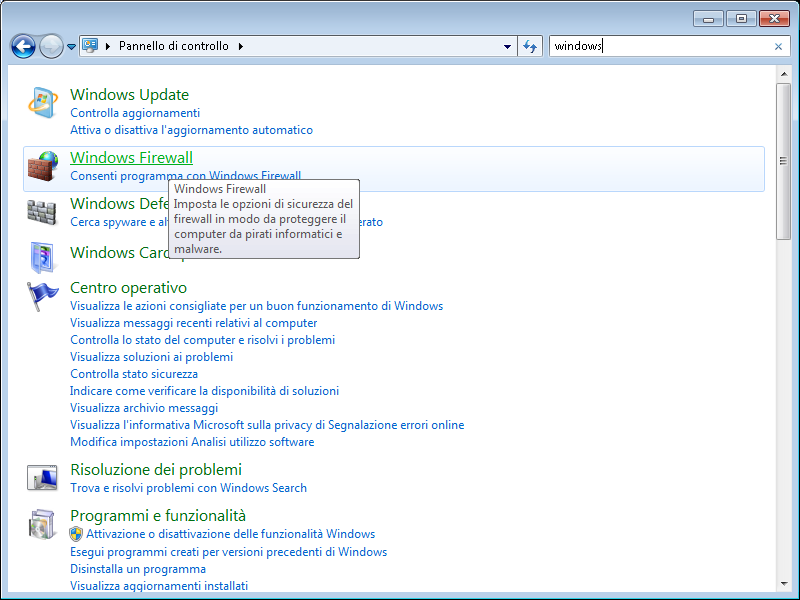Expand the address bar history dropdown
Screen dimensions: 800x600
(x=507, y=46)
